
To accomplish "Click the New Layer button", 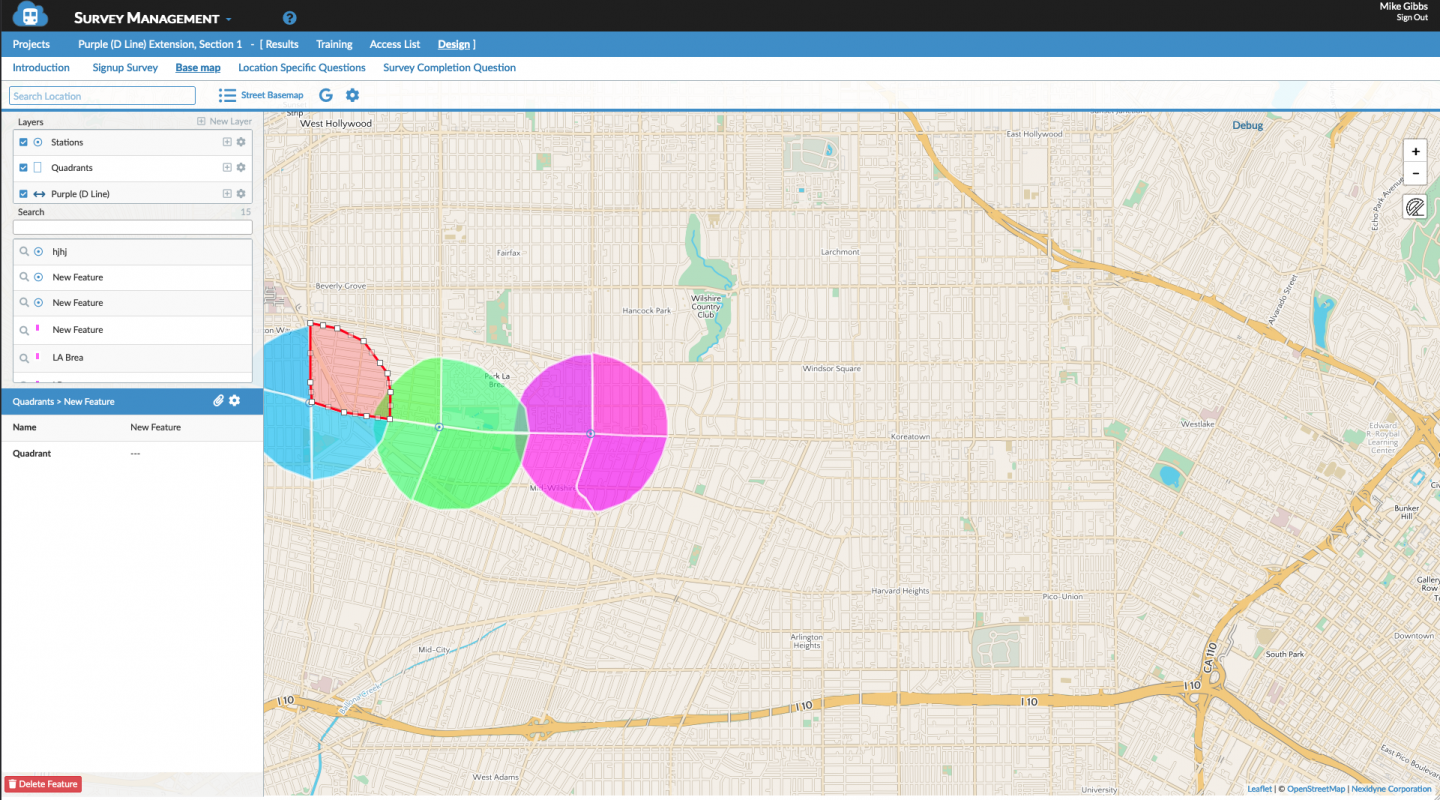I will coord(225,121).
